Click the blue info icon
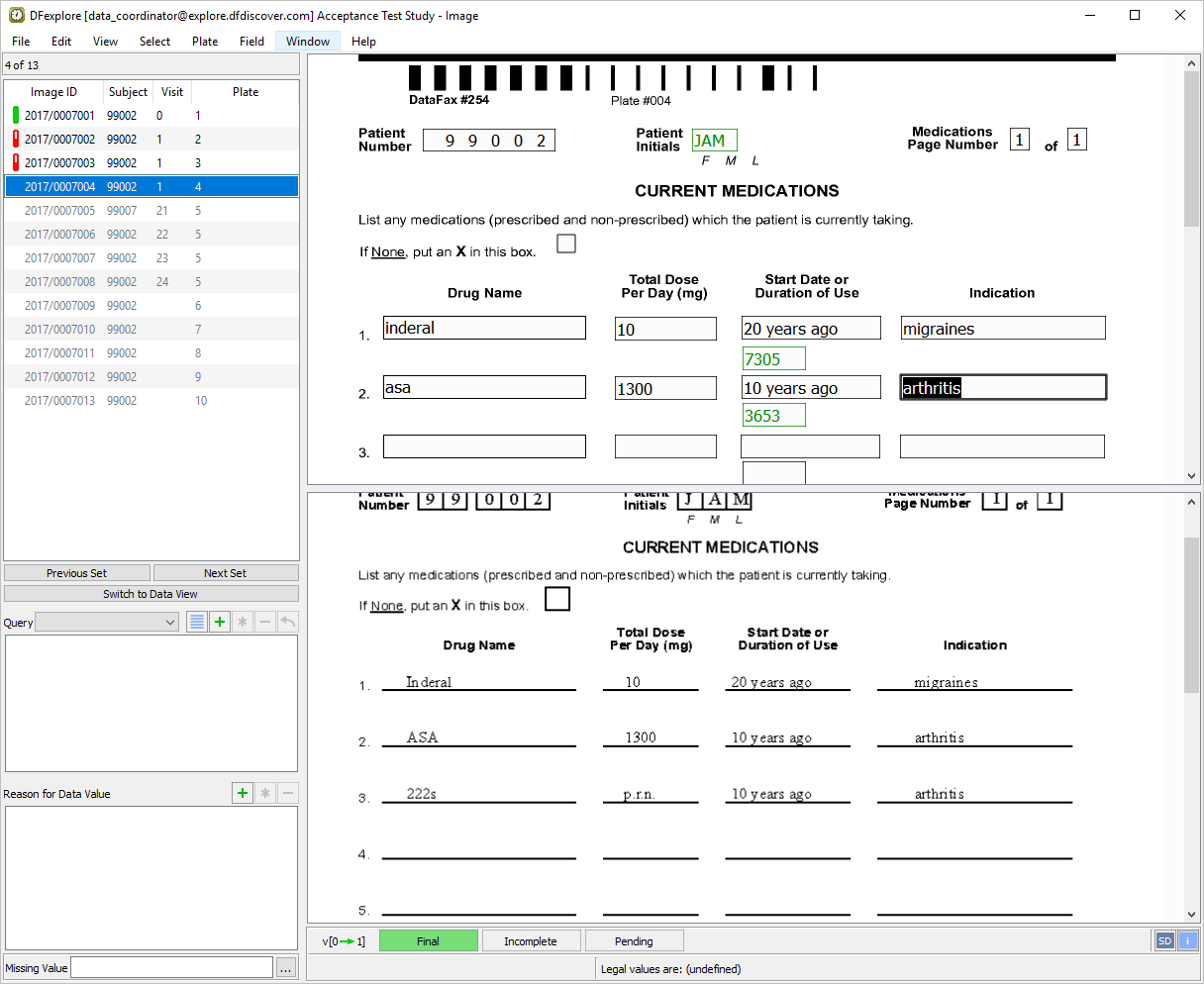The width and height of the screenshot is (1204, 984). (x=1187, y=940)
